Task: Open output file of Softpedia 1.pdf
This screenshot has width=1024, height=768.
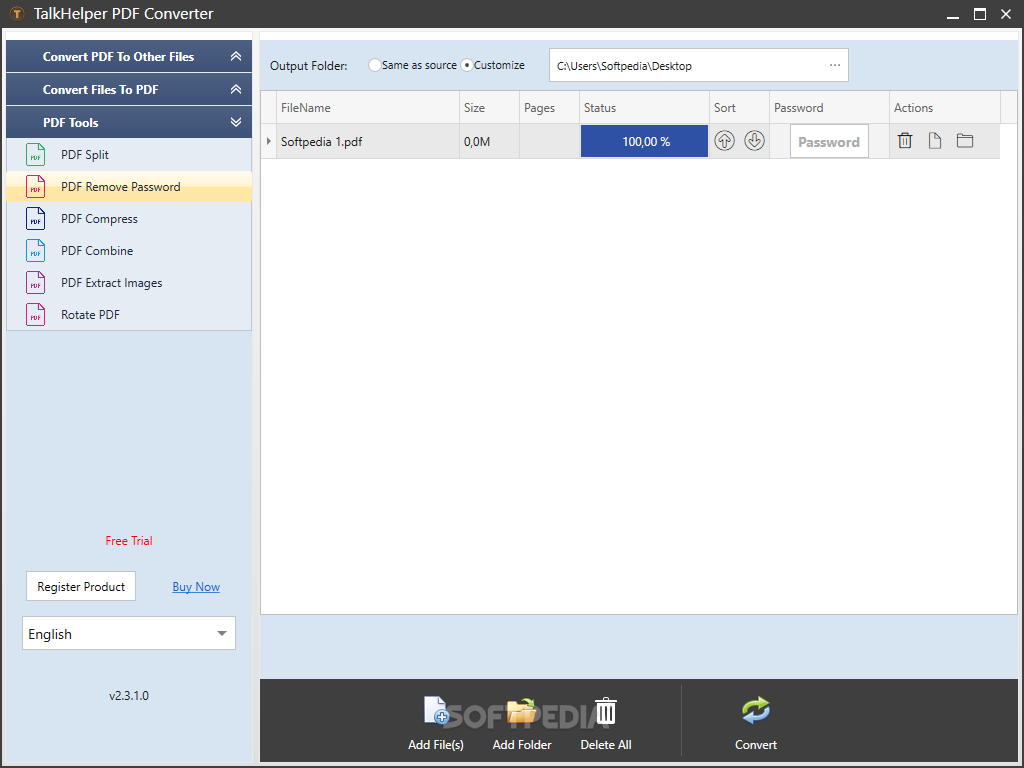Action: pos(935,140)
